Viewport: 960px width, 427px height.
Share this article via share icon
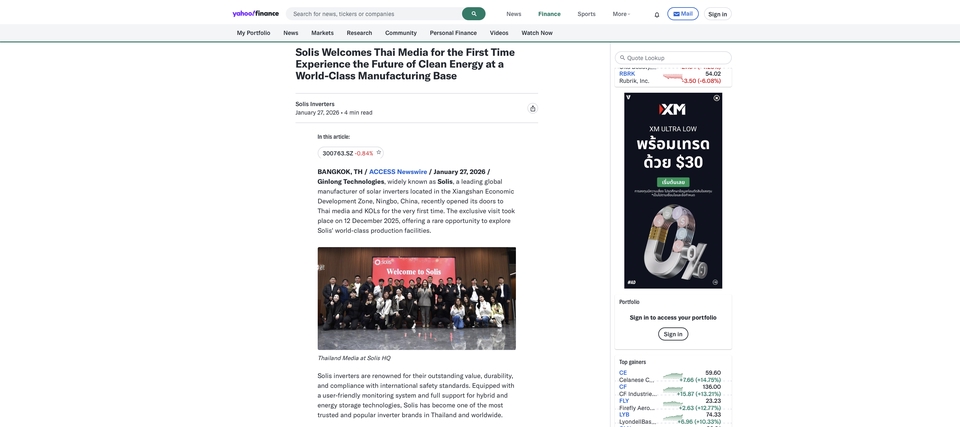tap(532, 108)
